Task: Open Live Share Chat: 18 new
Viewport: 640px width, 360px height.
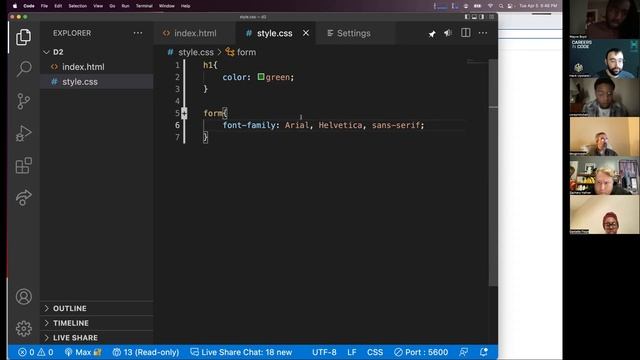Action: tap(241, 352)
